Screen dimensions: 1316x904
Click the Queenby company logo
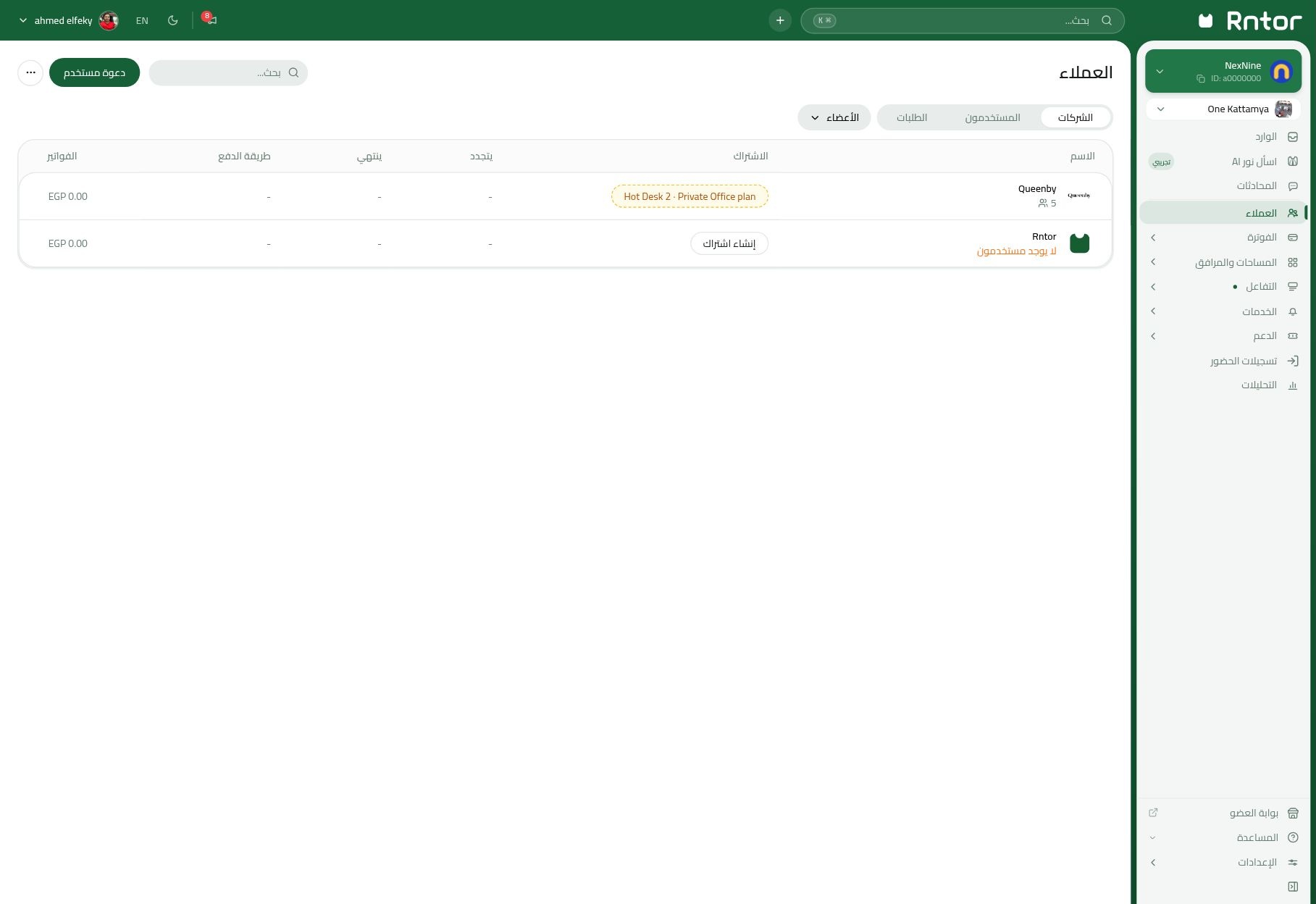(x=1079, y=196)
